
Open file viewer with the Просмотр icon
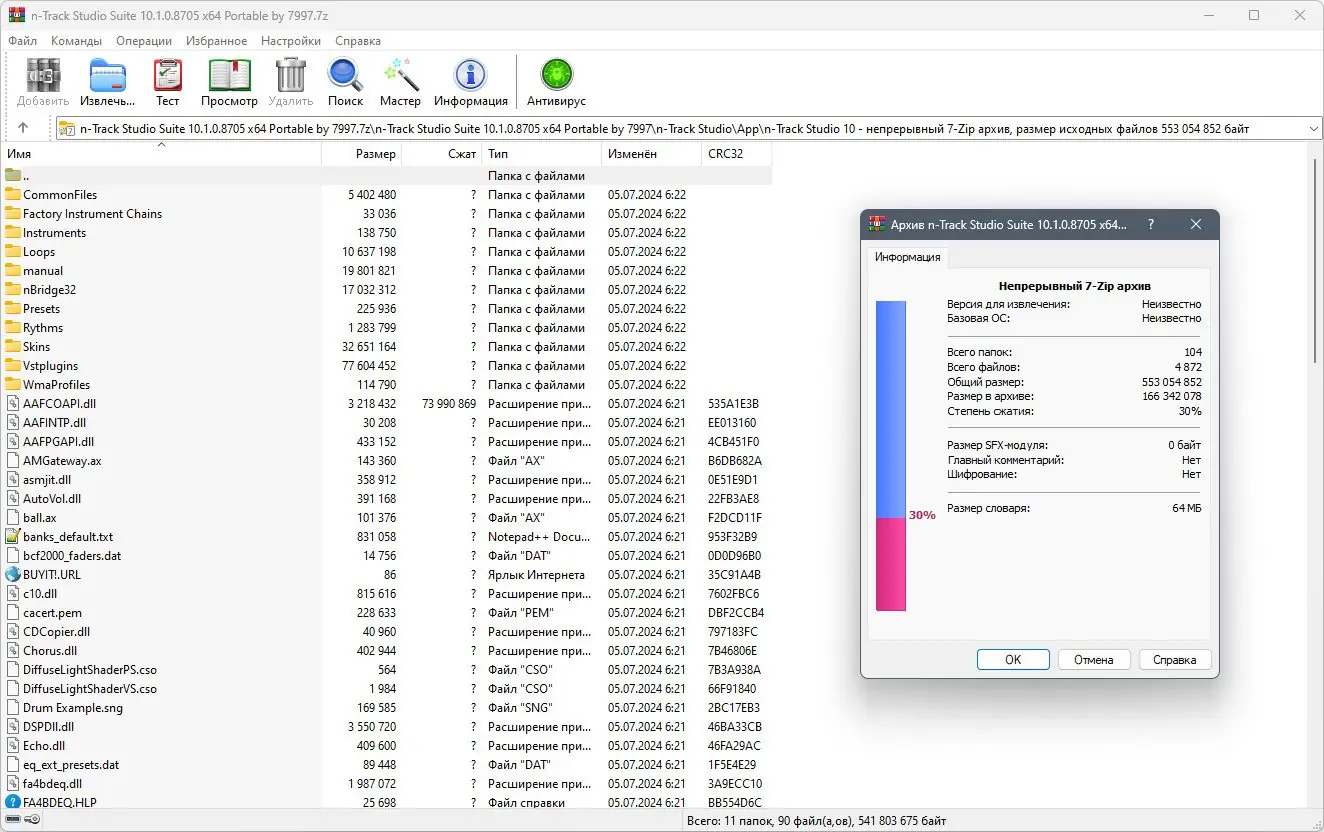coord(229,75)
